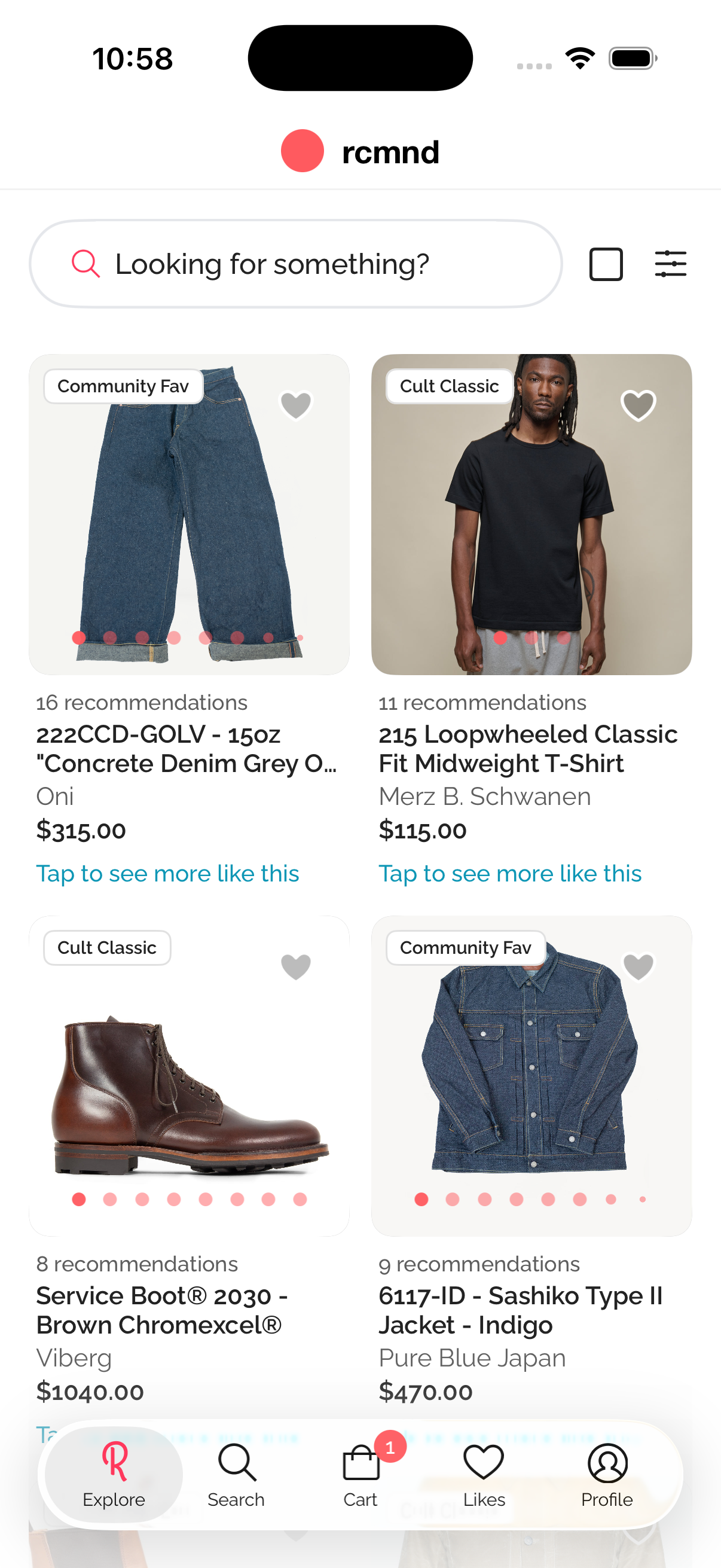Favorite the Pure Blue Japan Sashiko jacket
The width and height of the screenshot is (721, 1568).
638,965
